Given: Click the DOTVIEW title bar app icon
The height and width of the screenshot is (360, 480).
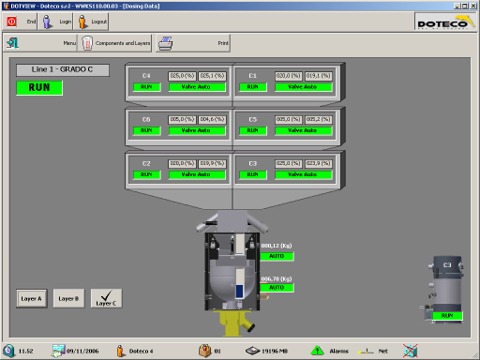Looking at the screenshot, I should [6, 6].
